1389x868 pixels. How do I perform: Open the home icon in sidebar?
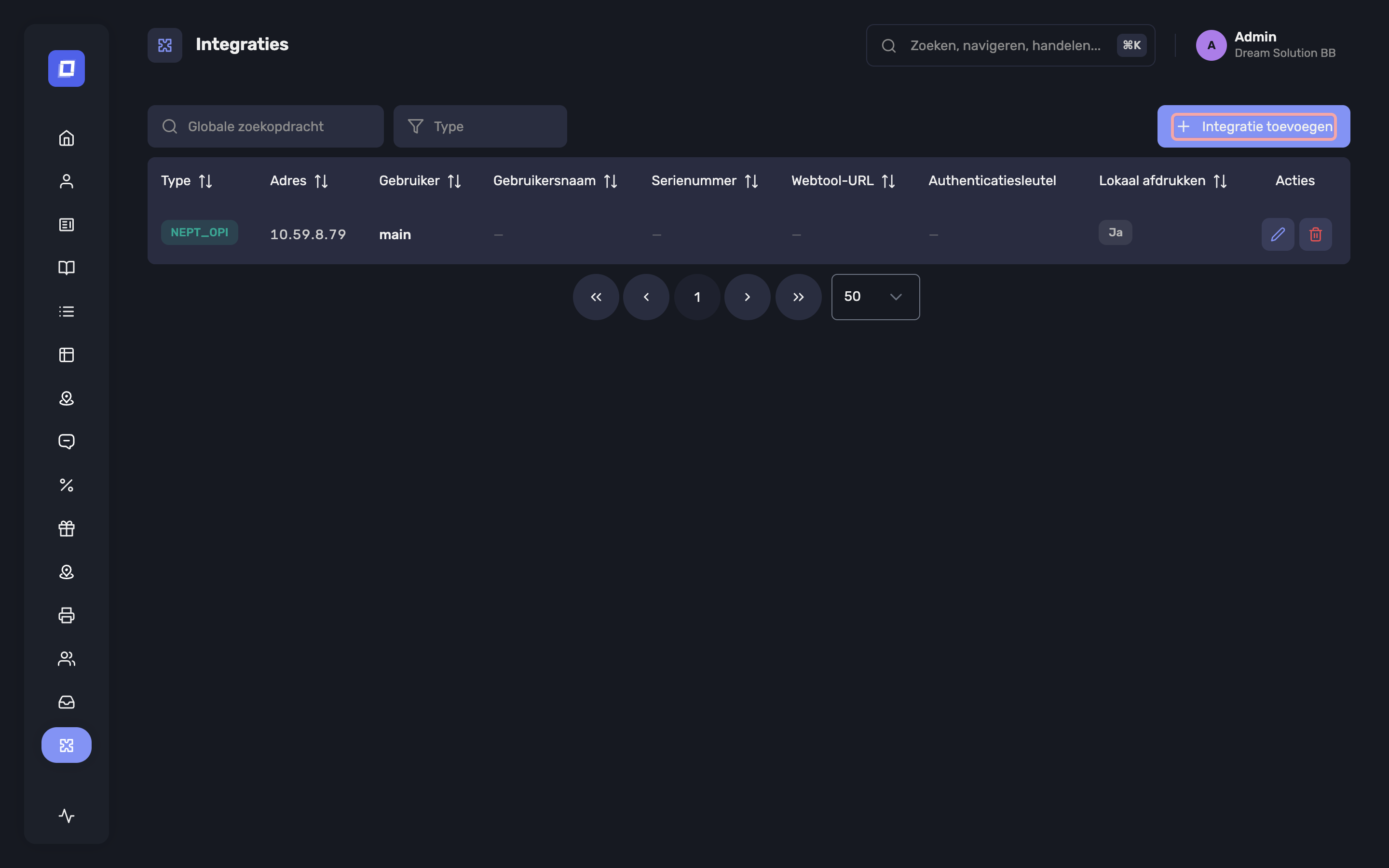tap(67, 138)
